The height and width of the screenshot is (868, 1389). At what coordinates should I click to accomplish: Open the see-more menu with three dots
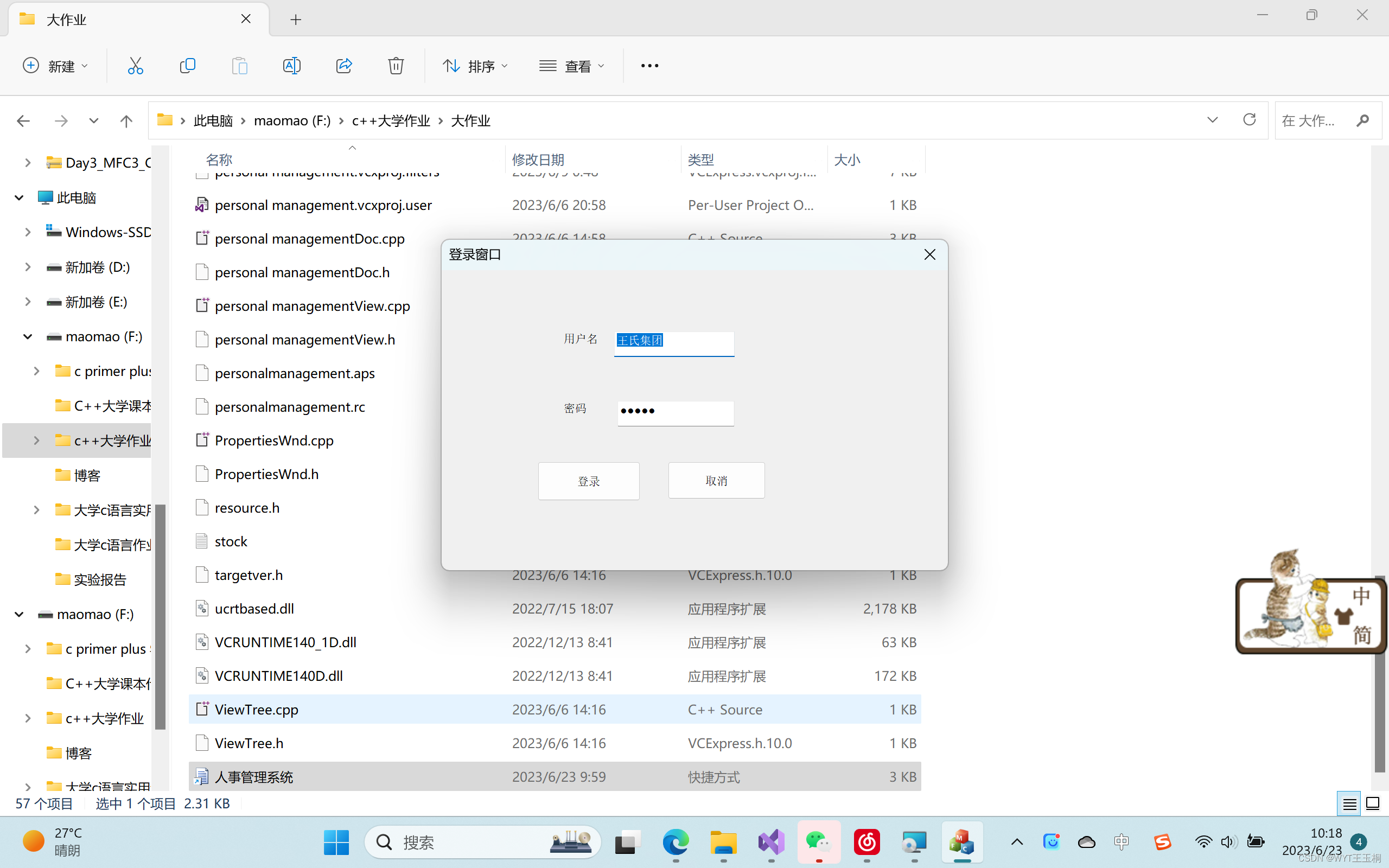tap(648, 66)
